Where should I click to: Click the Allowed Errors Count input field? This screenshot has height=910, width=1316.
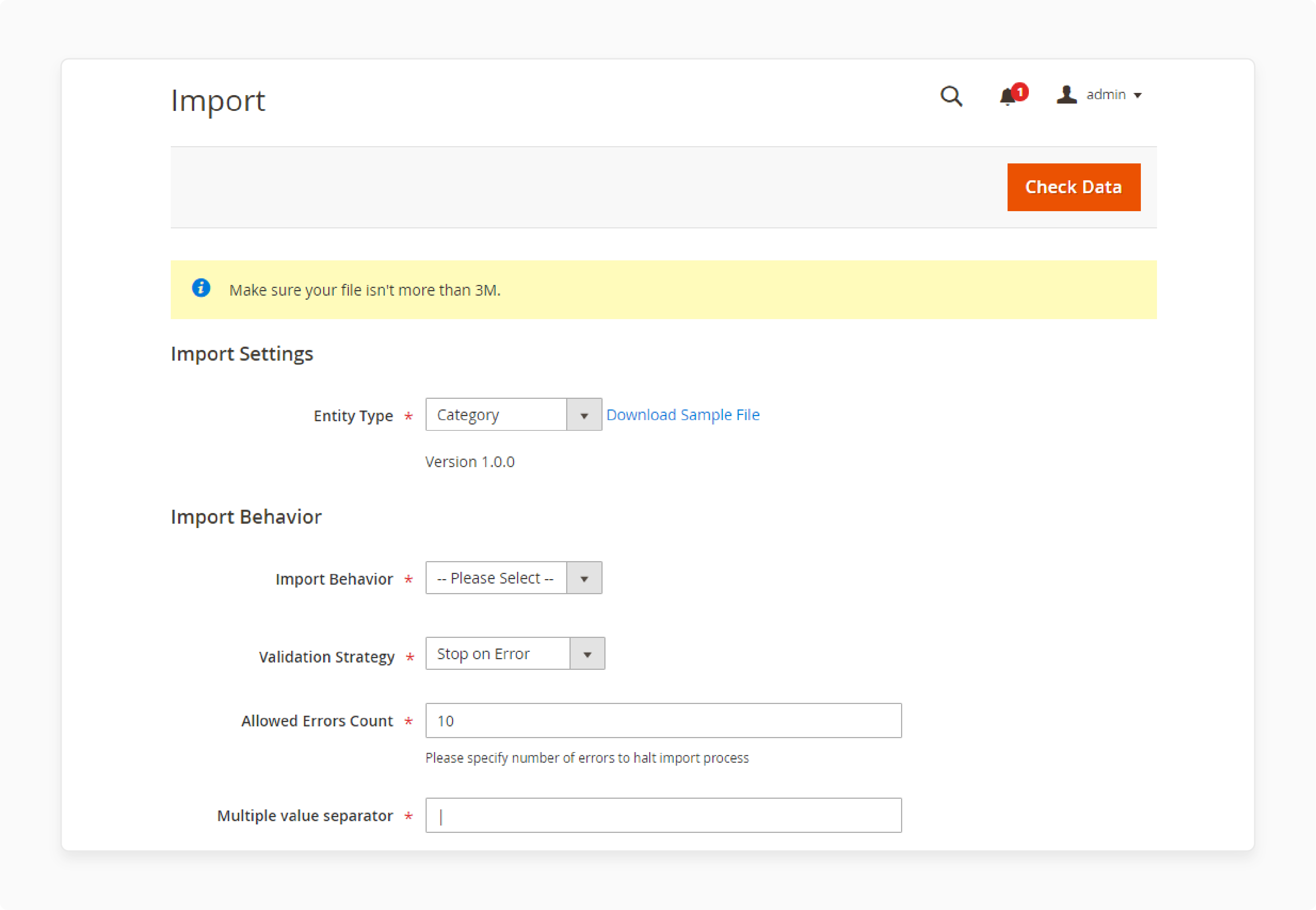663,721
